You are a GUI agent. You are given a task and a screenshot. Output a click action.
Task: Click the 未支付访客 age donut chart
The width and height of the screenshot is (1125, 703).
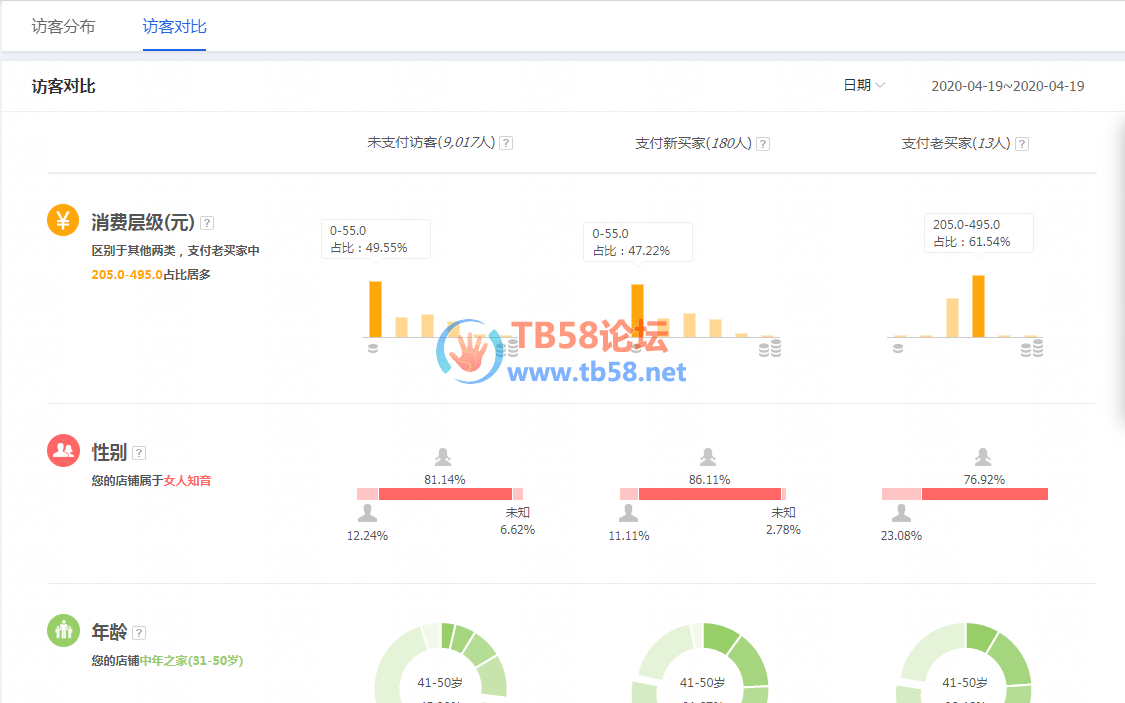441,663
